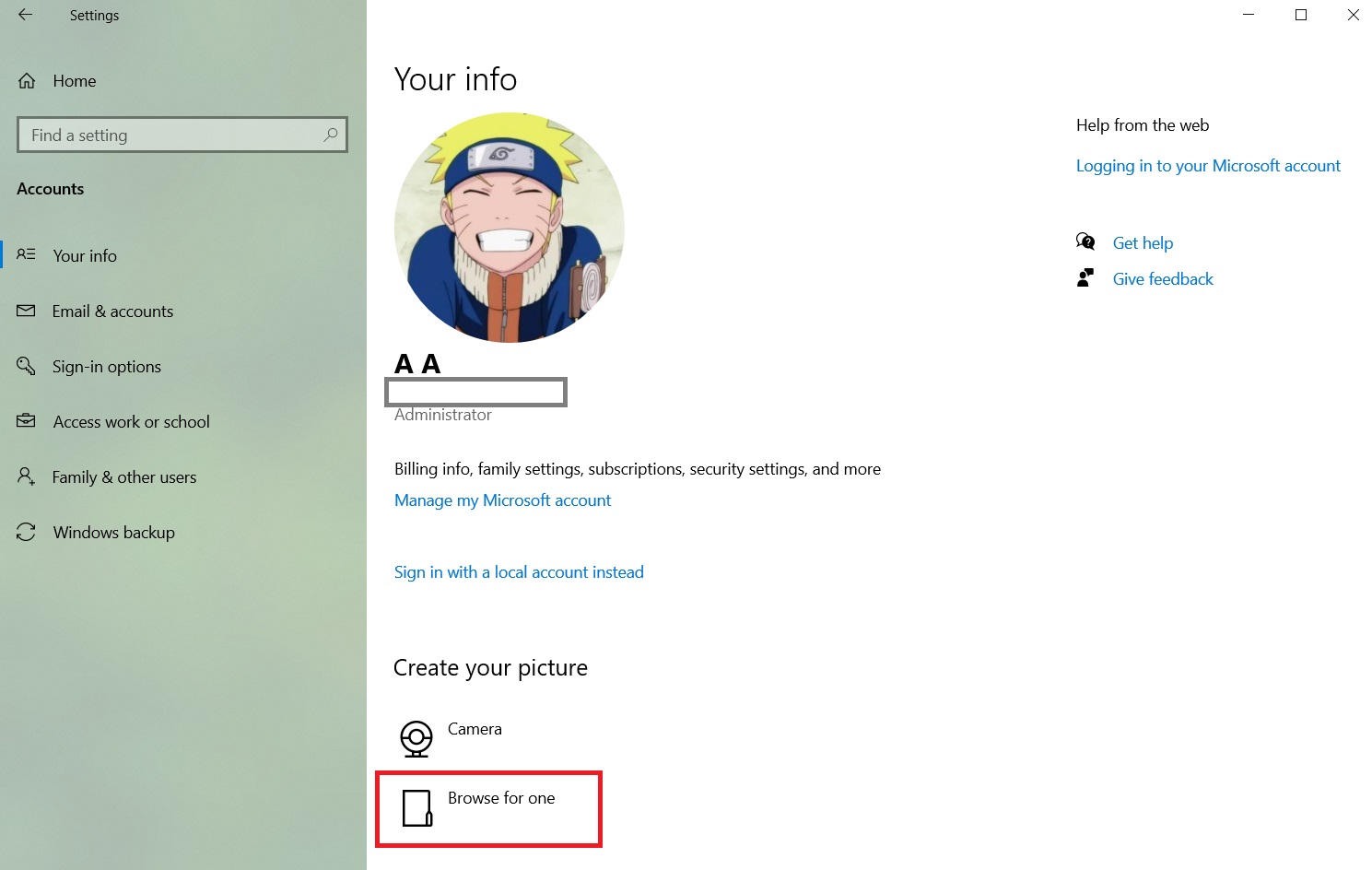Click the Get help link
Viewport: 1372px width, 870px height.
coord(1143,243)
